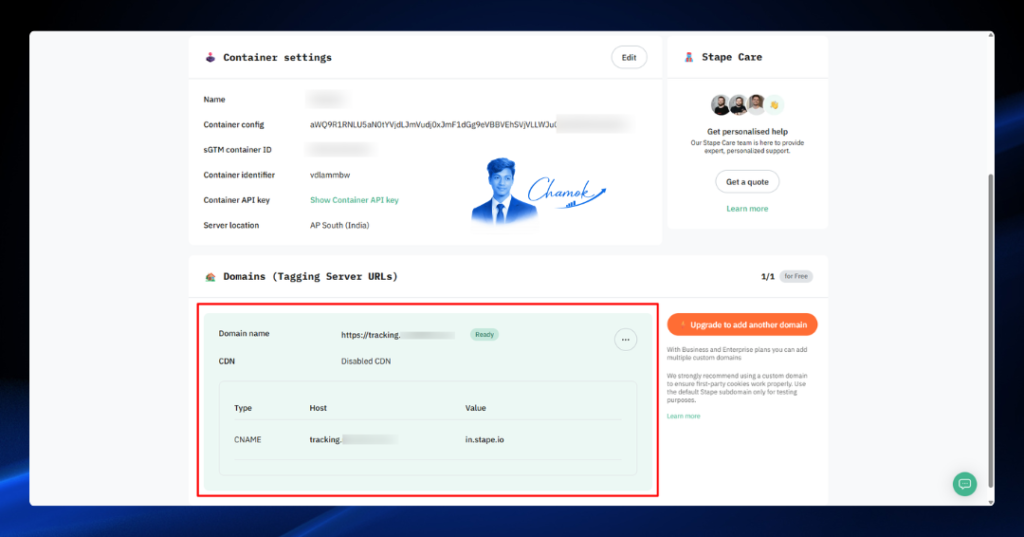The image size is (1024, 537).
Task: Click the waving hand emoji avatar
Action: pos(775,105)
